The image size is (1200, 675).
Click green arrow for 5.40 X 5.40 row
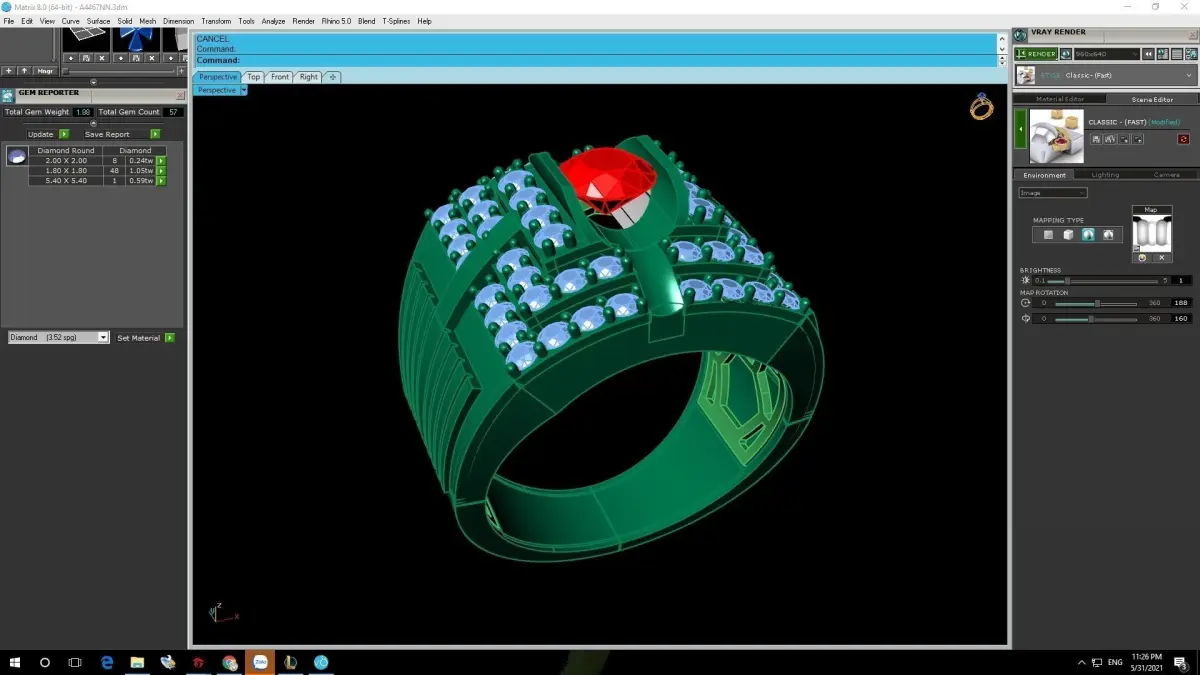point(160,180)
